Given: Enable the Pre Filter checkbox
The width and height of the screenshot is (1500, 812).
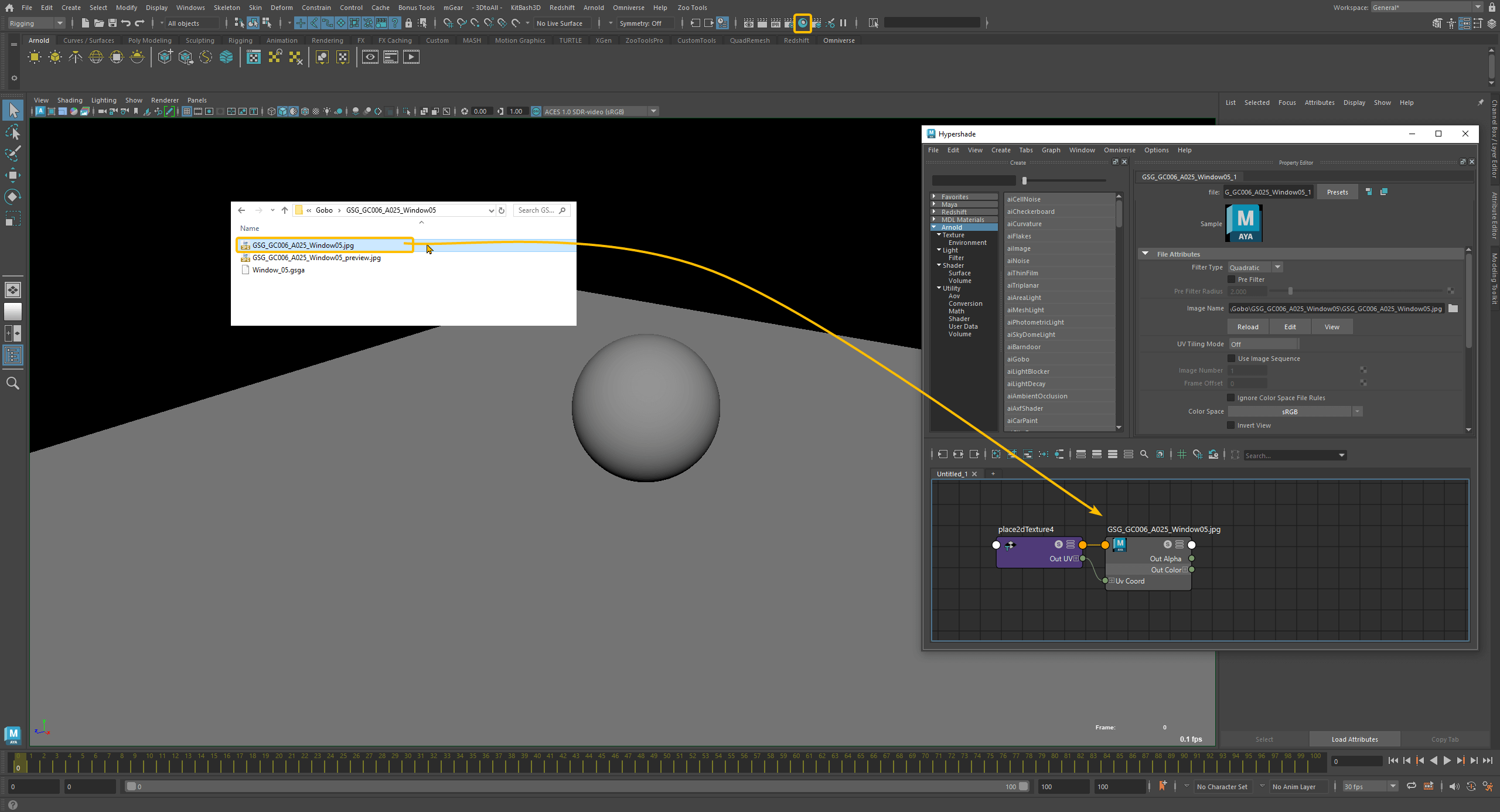Looking at the screenshot, I should pyautogui.click(x=1232, y=279).
